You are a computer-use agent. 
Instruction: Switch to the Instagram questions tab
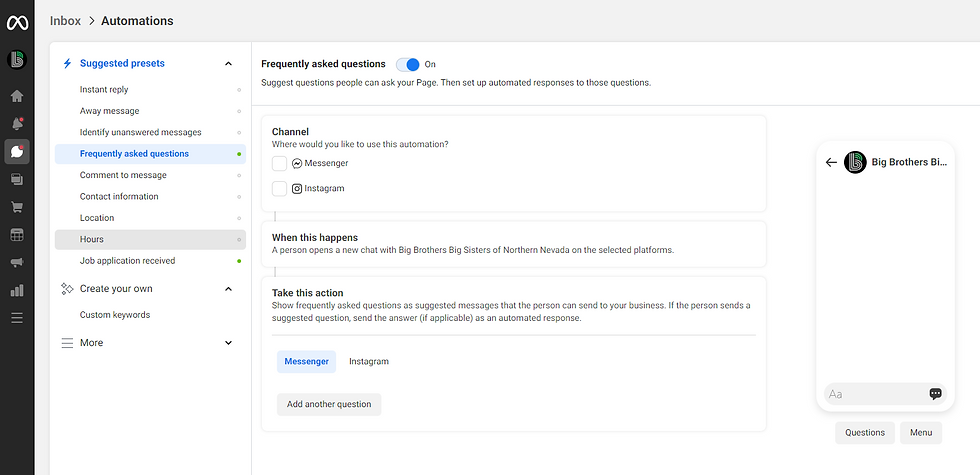(369, 362)
